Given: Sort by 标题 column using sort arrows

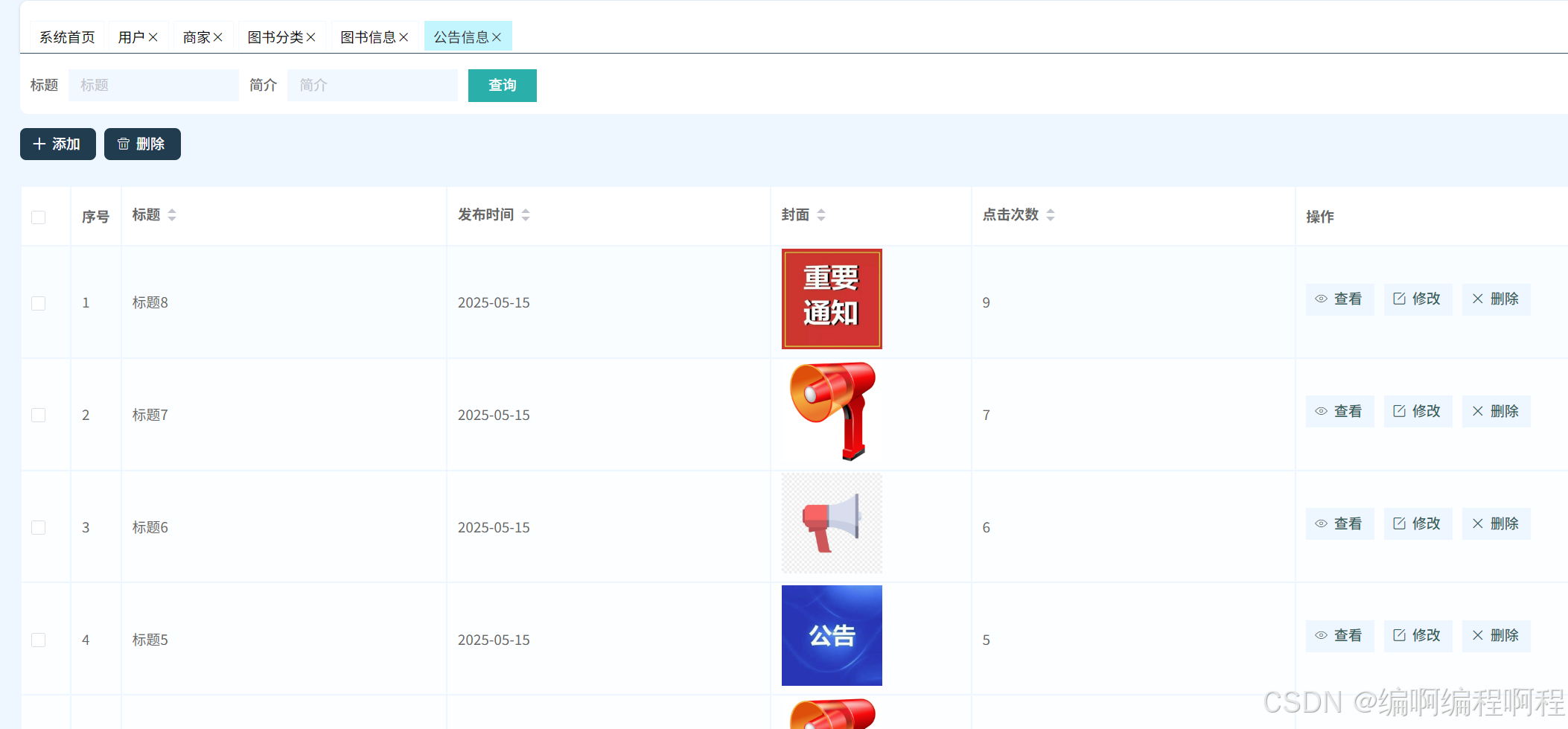Looking at the screenshot, I should [172, 215].
